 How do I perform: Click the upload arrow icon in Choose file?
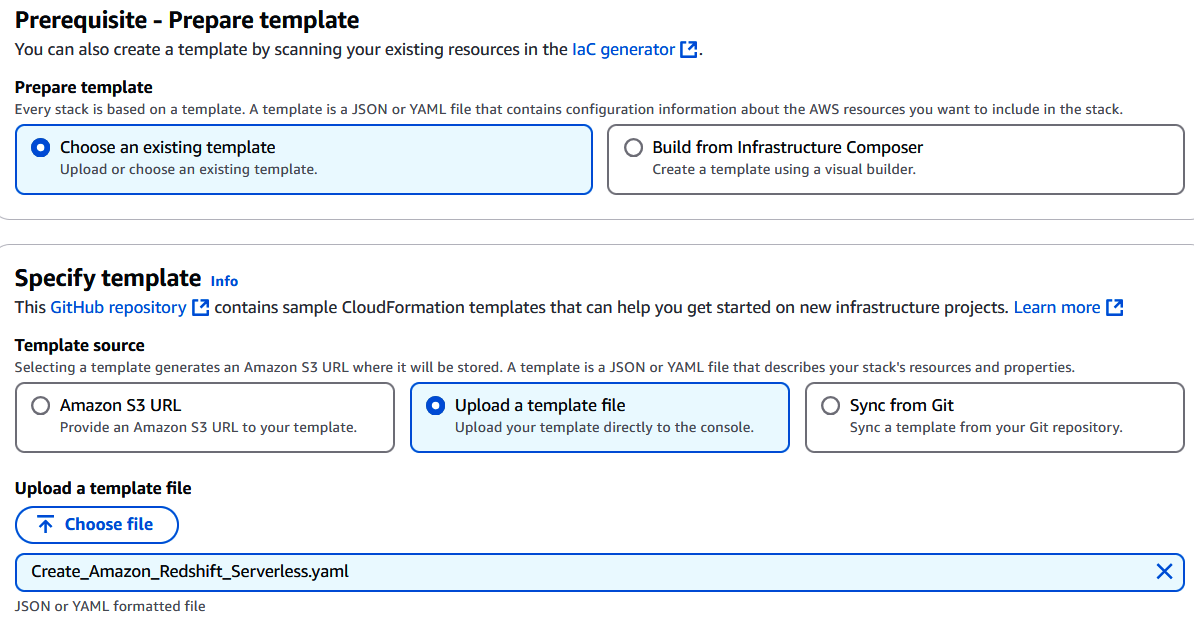coord(45,524)
